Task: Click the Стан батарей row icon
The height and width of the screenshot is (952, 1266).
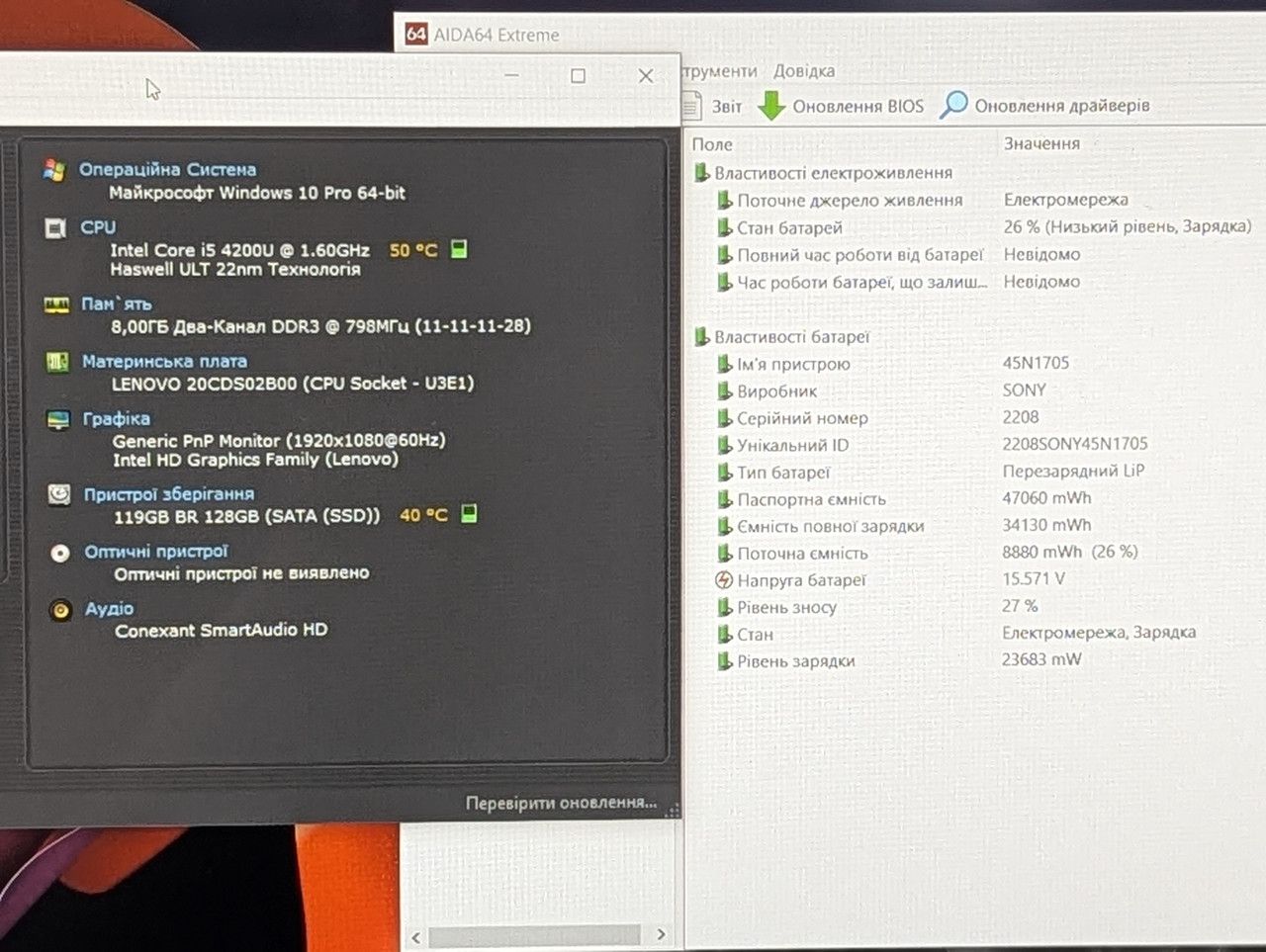Action: click(725, 227)
